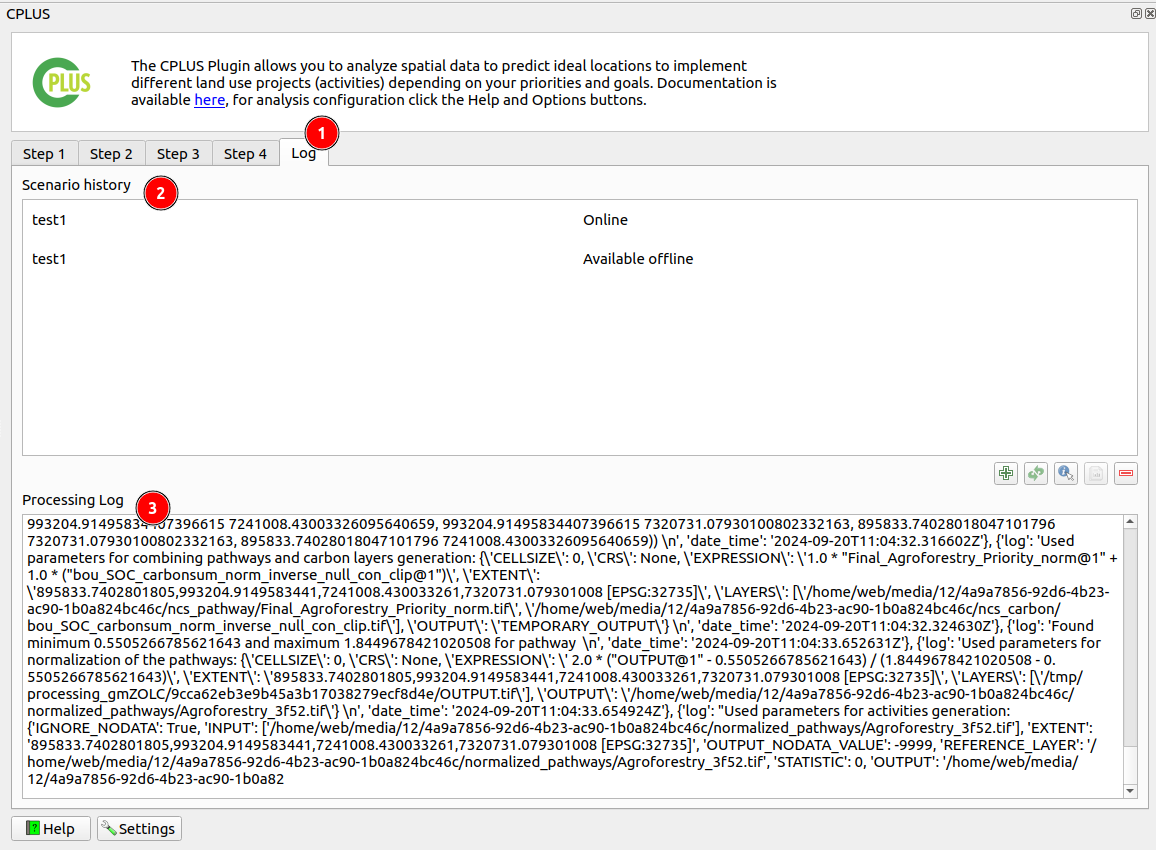Click the Help button
Viewport: 1156px width, 850px height.
(x=51, y=829)
